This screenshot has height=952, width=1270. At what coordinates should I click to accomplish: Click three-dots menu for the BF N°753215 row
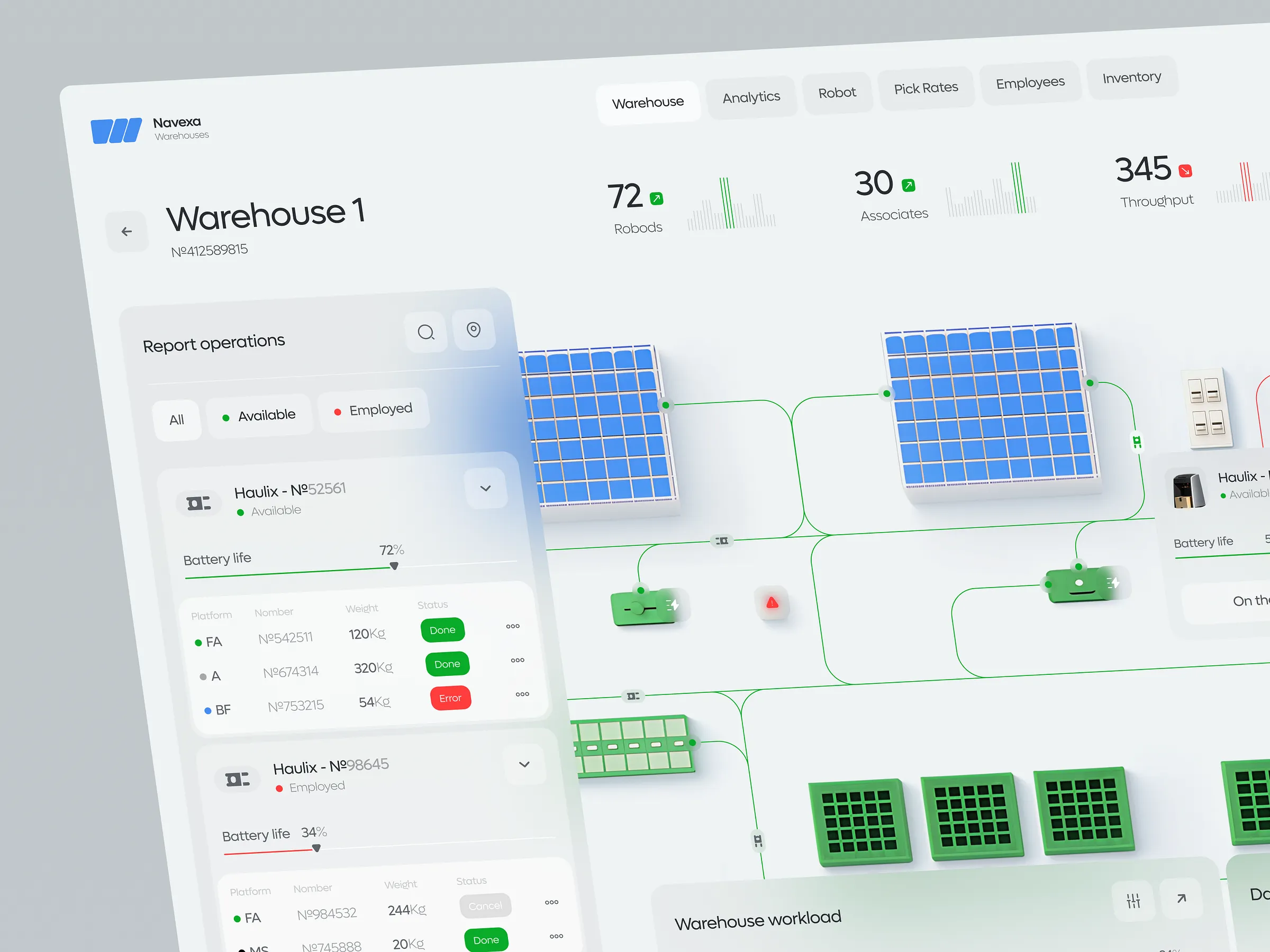[522, 694]
